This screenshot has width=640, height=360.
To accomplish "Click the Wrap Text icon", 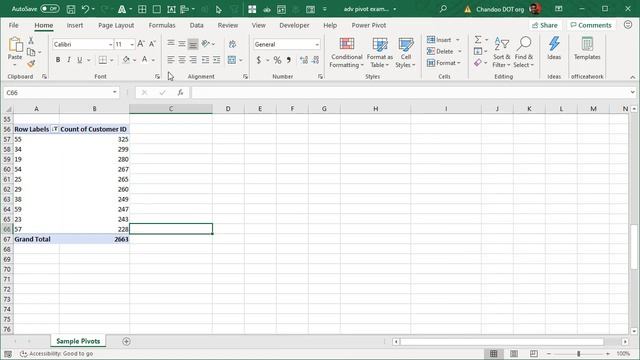I will point(232,44).
